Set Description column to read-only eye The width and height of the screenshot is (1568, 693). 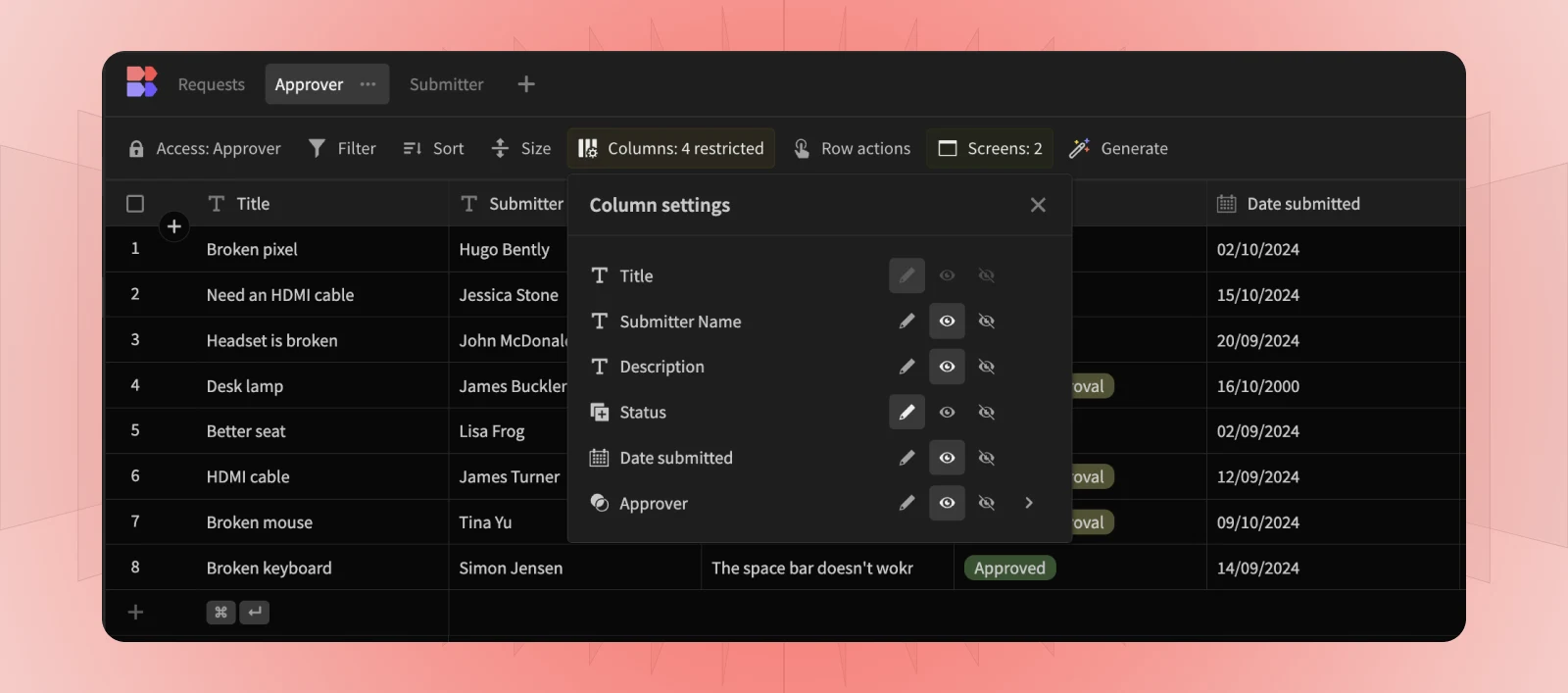(947, 367)
